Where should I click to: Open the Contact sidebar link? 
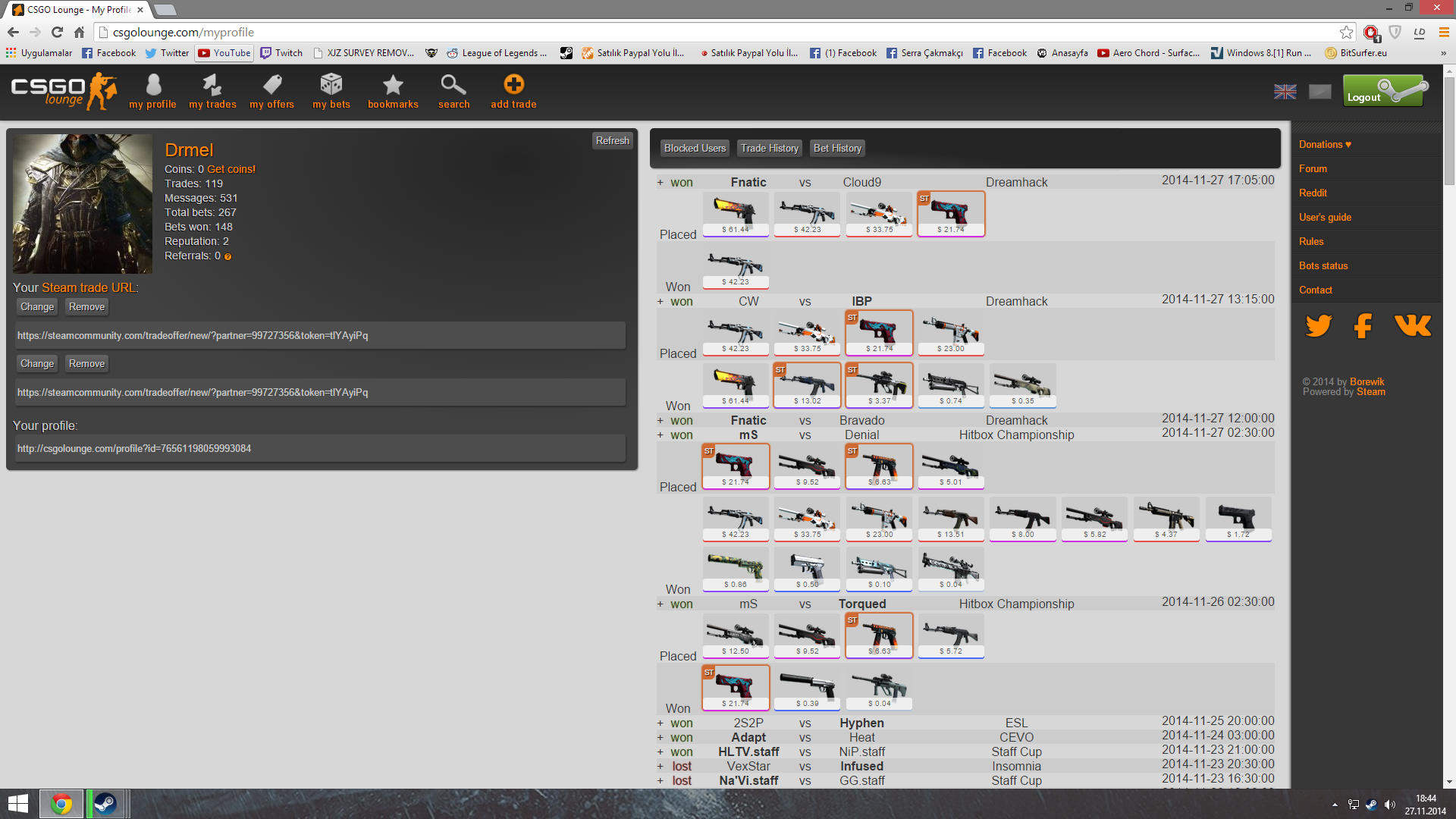tap(1315, 290)
